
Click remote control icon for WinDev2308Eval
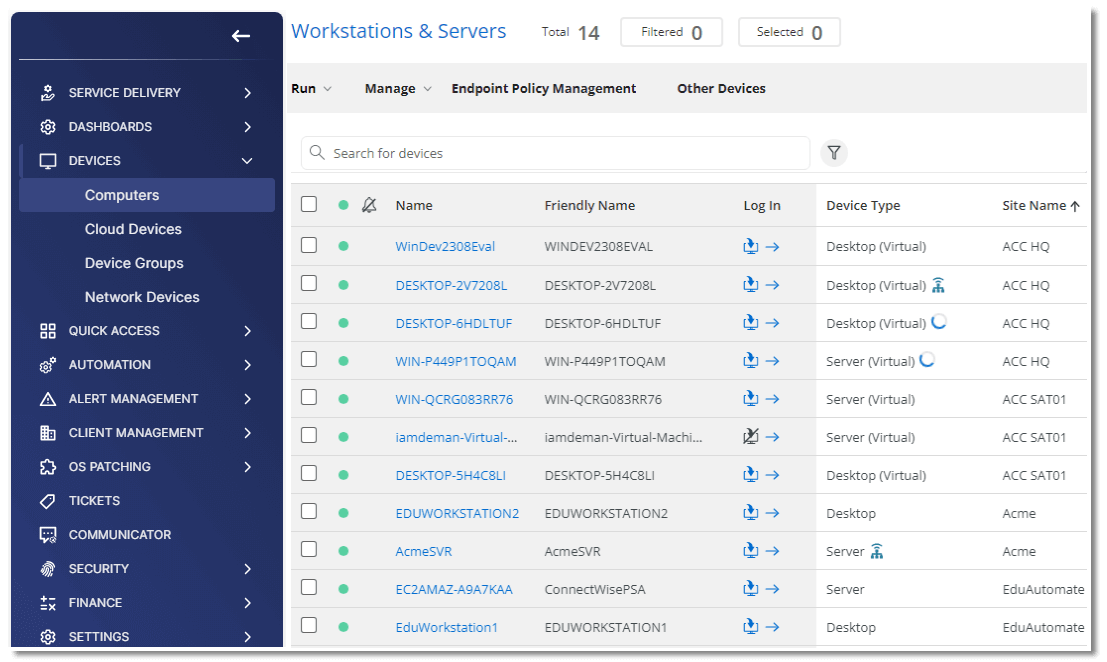pyautogui.click(x=751, y=246)
